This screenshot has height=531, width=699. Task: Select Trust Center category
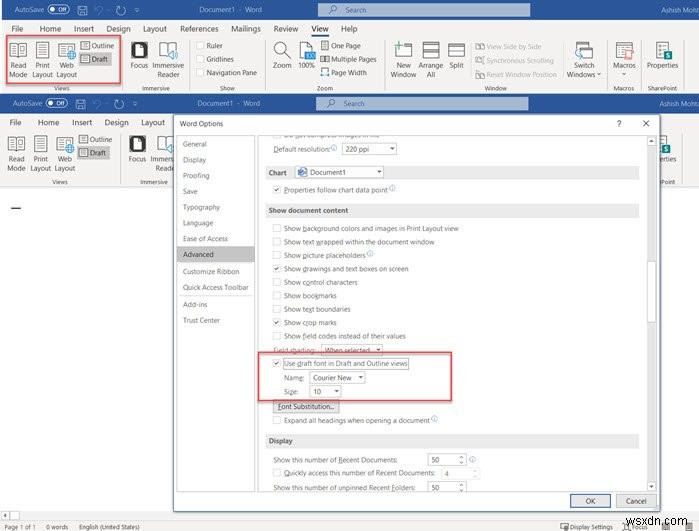201,320
